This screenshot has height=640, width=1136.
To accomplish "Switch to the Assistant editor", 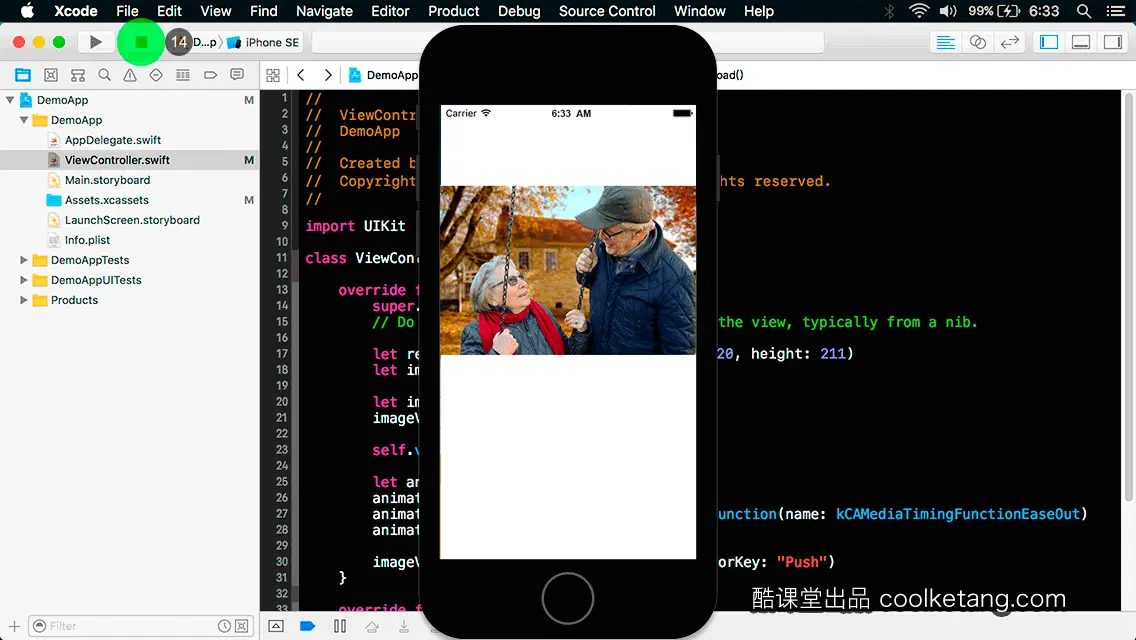I will tap(977, 43).
